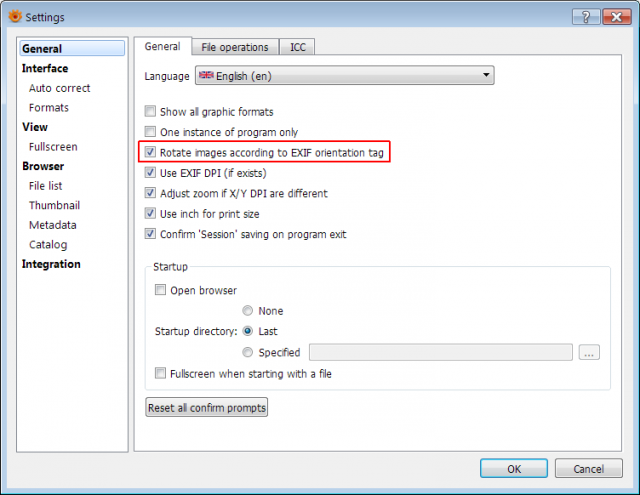Toggle Use inch for print size
Viewport: 640px width, 495px height.
coord(150,213)
